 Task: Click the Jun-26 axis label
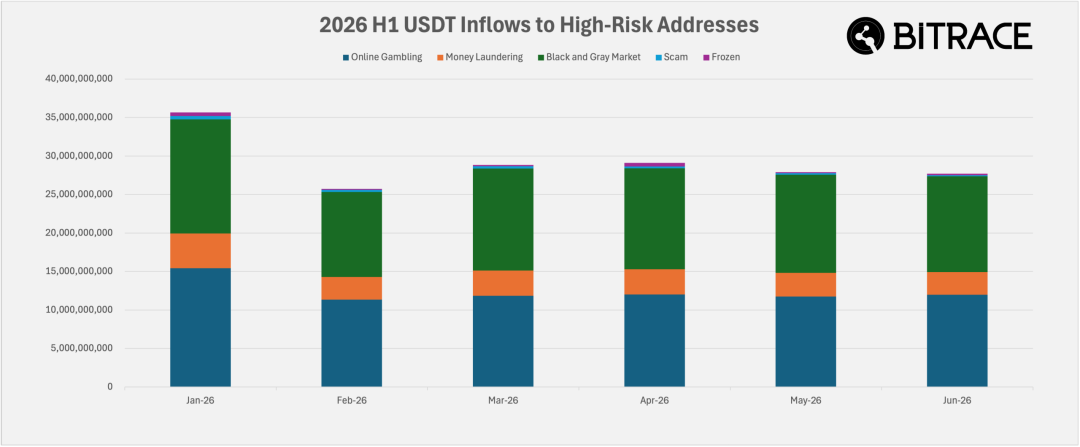[957, 400]
